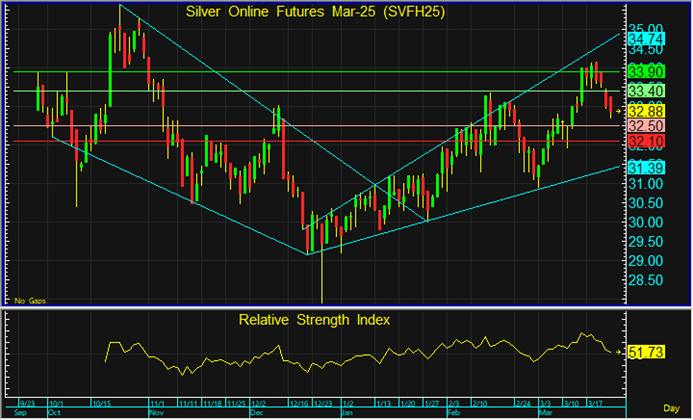
Task: Click the Silver Online Futures Mar-25 chart title
Action: pyautogui.click(x=316, y=12)
